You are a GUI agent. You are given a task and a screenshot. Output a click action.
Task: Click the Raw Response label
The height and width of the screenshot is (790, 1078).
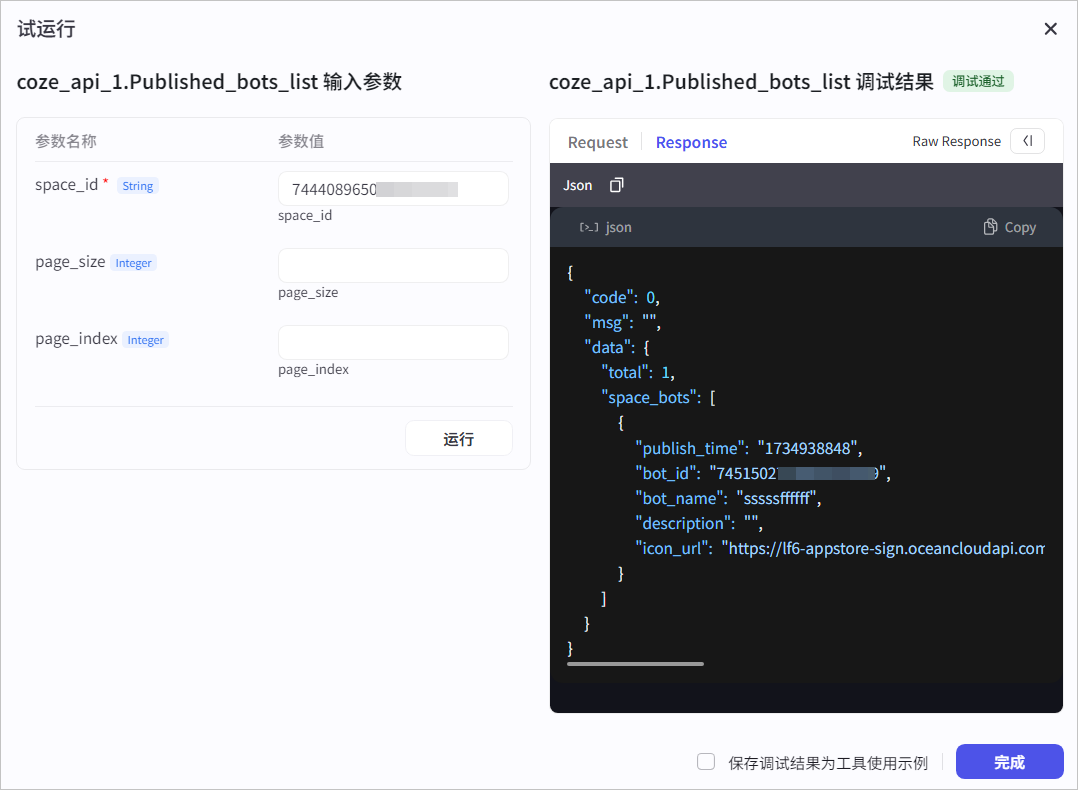coord(956,141)
